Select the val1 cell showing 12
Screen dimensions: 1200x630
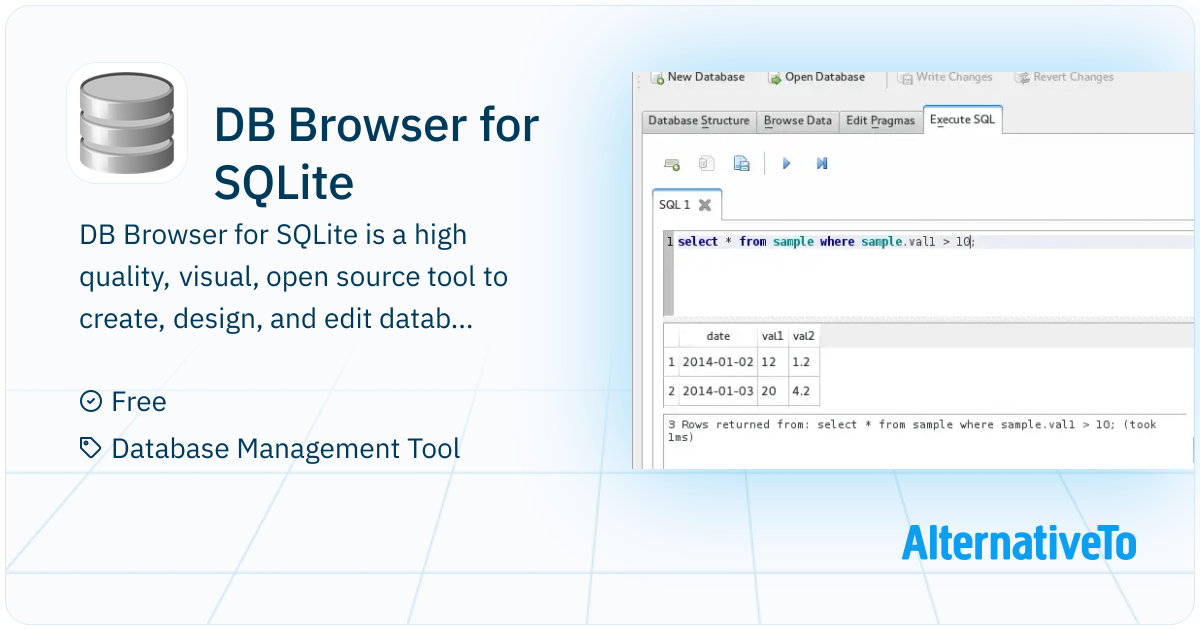(x=772, y=362)
